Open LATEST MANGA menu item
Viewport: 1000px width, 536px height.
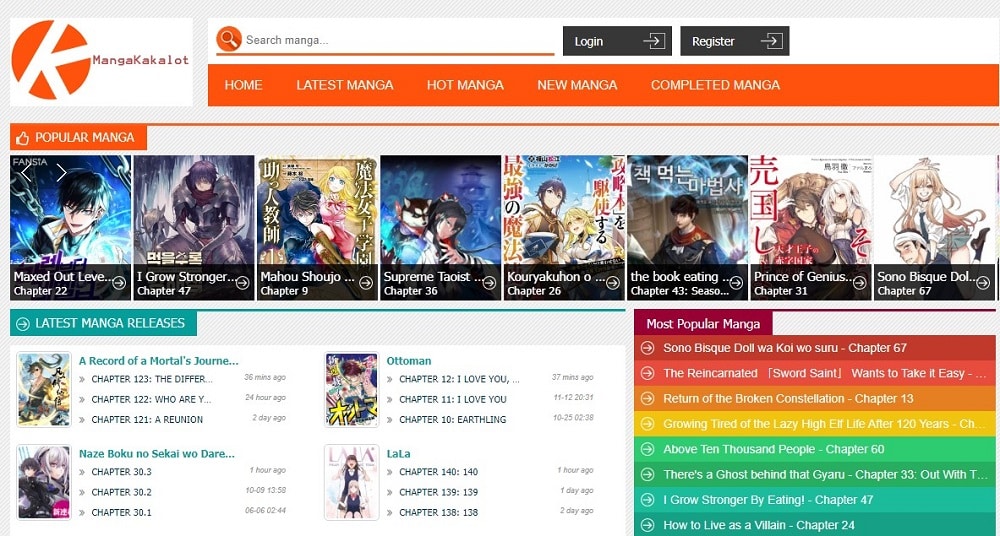(x=344, y=85)
